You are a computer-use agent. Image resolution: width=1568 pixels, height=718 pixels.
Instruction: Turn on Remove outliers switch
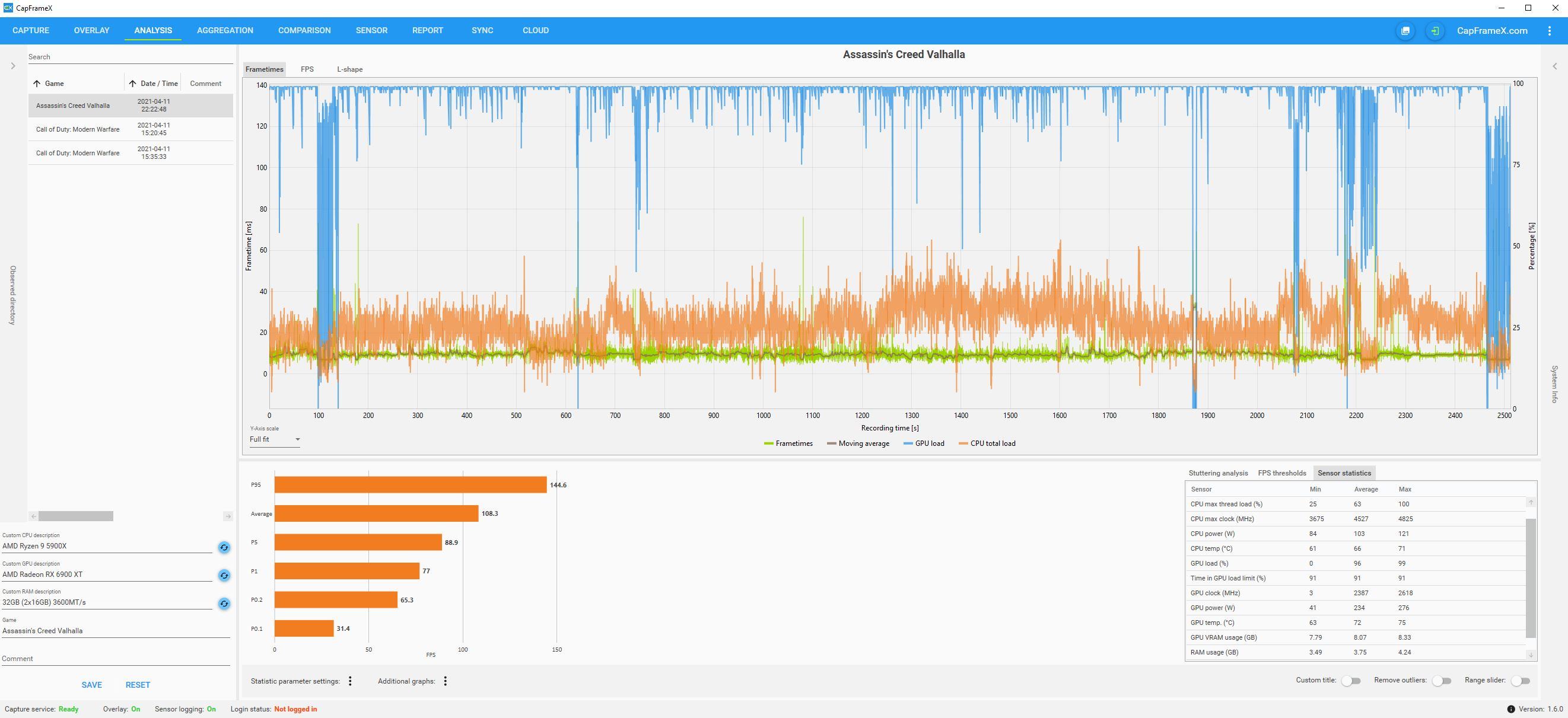click(x=1442, y=681)
